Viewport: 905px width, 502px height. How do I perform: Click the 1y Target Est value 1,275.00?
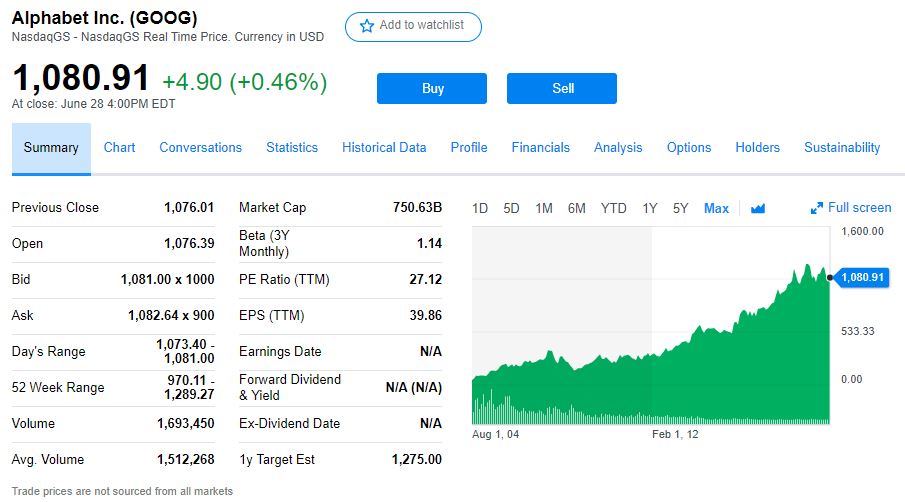click(417, 460)
